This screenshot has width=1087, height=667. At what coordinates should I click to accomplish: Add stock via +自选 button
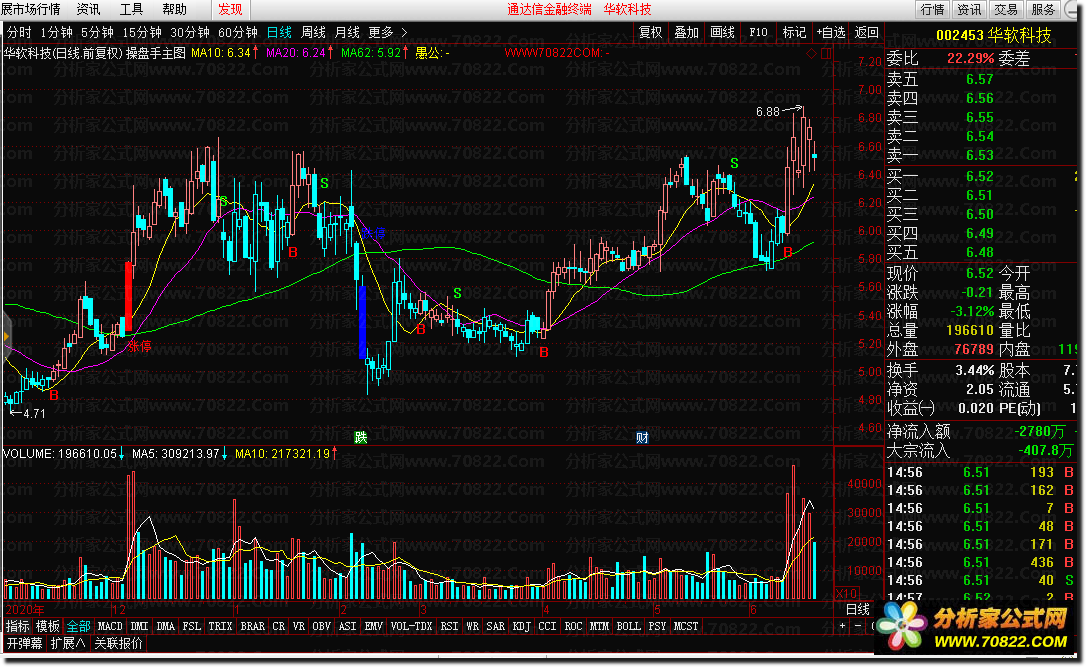831,33
